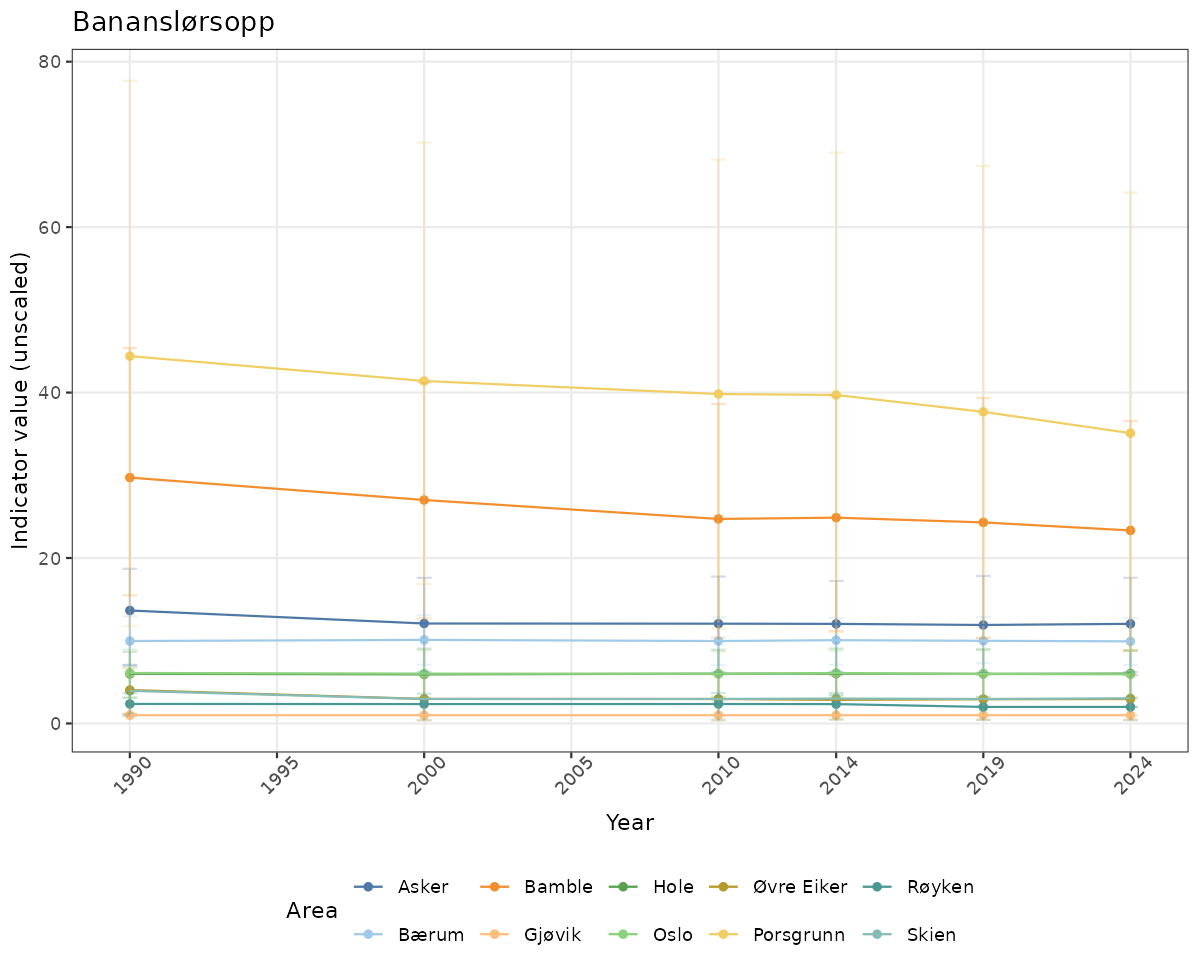
Task: Click the Porsgrunn data point at 2024
Action: [x=1130, y=433]
